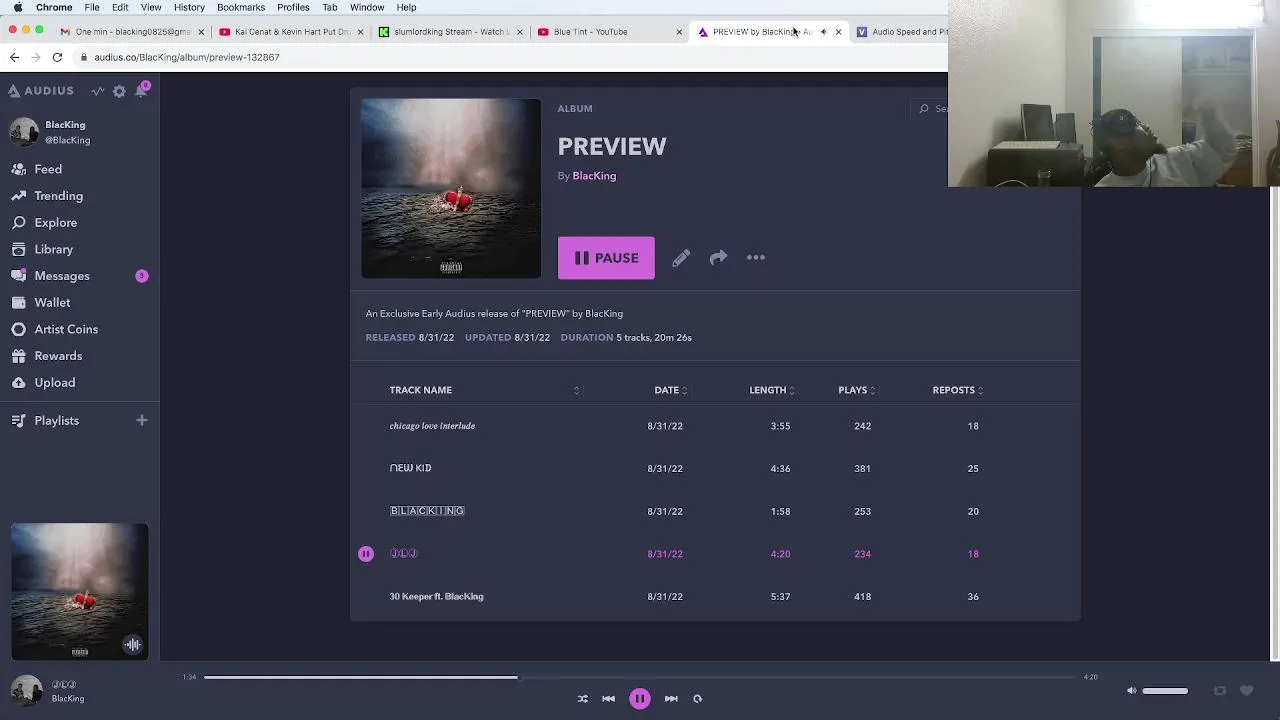Viewport: 1280px width, 720px height.
Task: Switch to the Gmail One min tab
Action: (130, 32)
